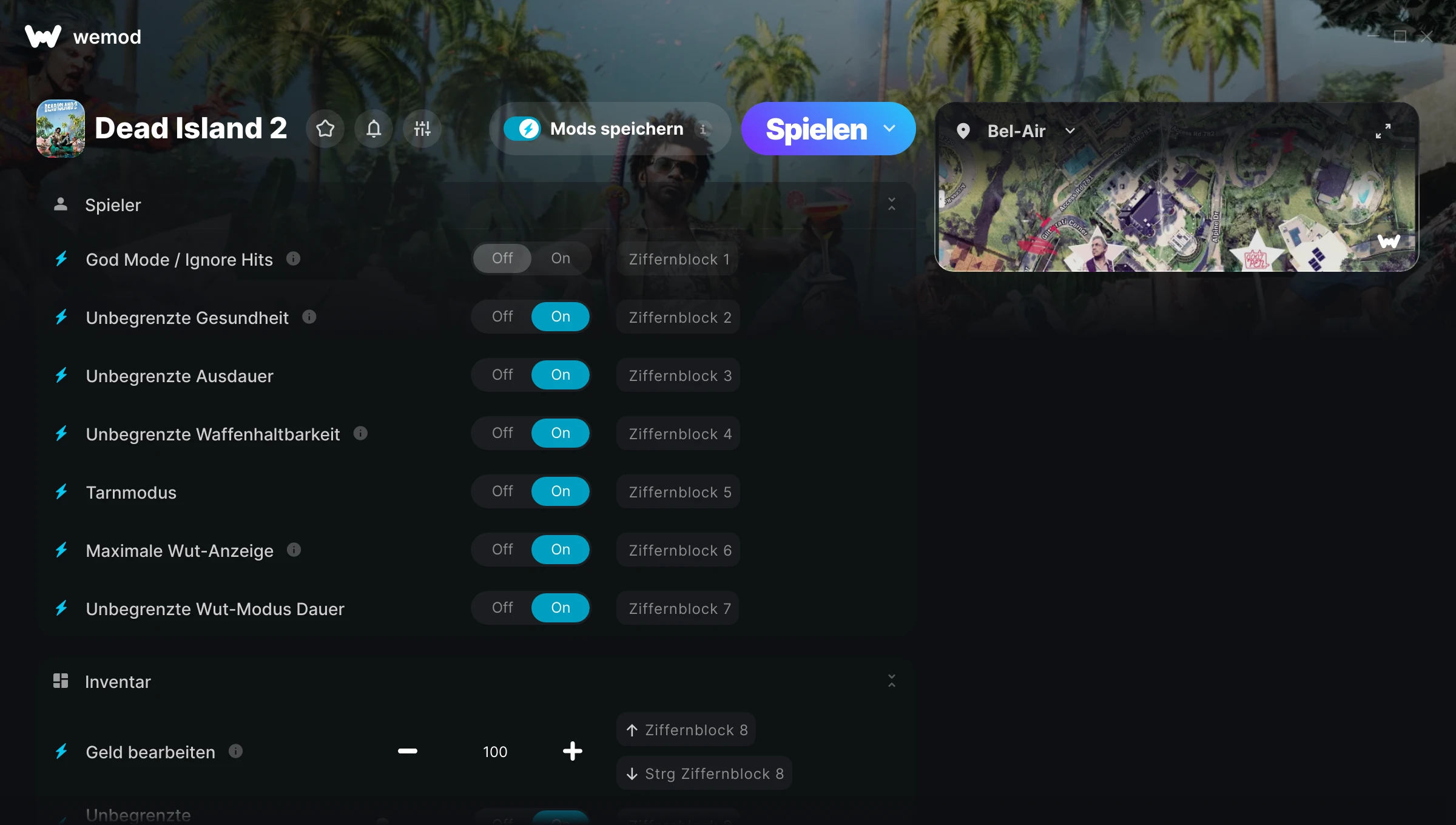The image size is (1456, 825).
Task: Turn off Tarnmodus
Action: pyautogui.click(x=502, y=491)
